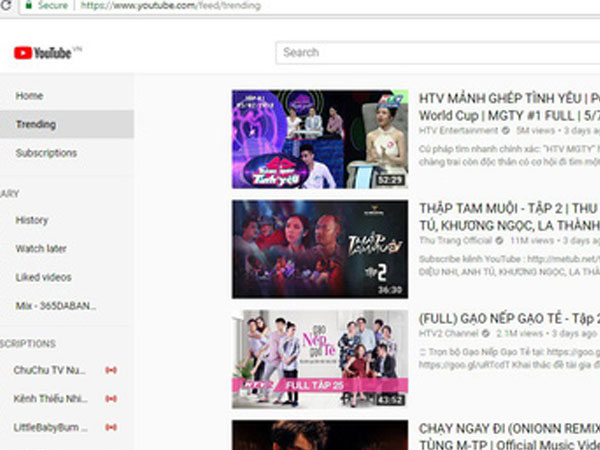
Task: Open History from the library section
Action: click(x=32, y=220)
